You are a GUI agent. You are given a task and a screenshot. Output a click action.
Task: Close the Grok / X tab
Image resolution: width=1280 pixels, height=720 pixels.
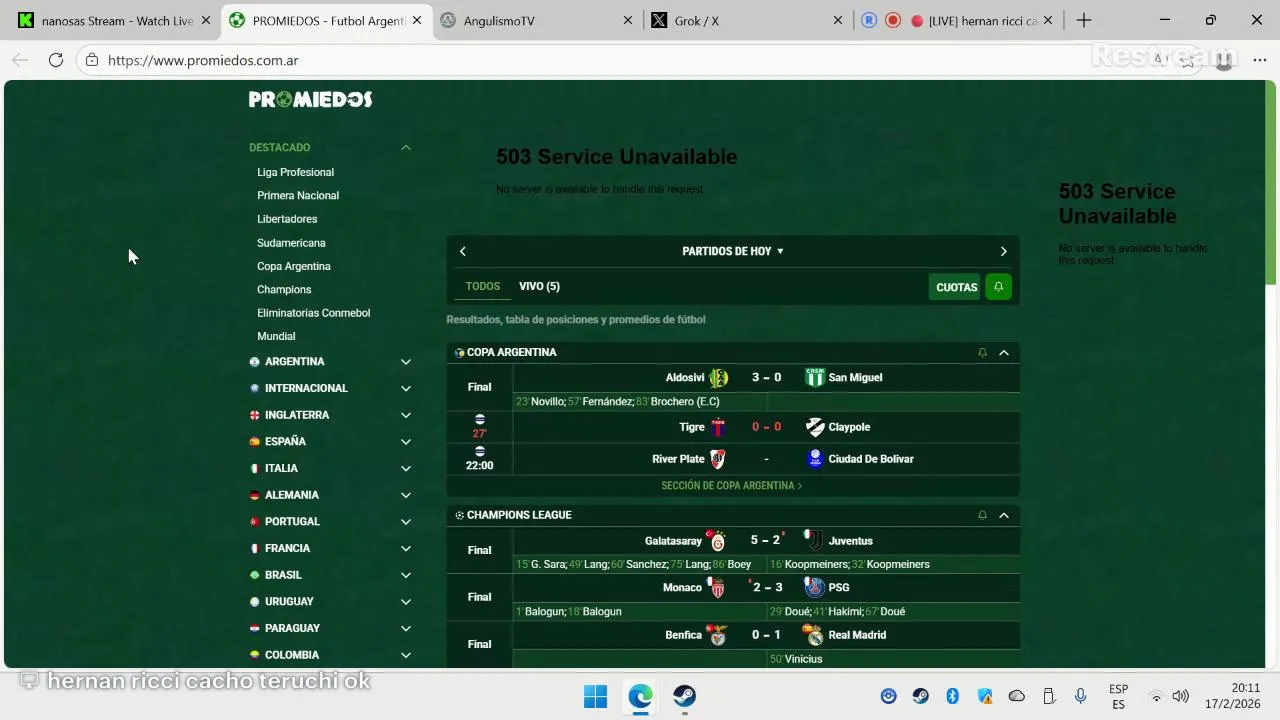[x=838, y=20]
